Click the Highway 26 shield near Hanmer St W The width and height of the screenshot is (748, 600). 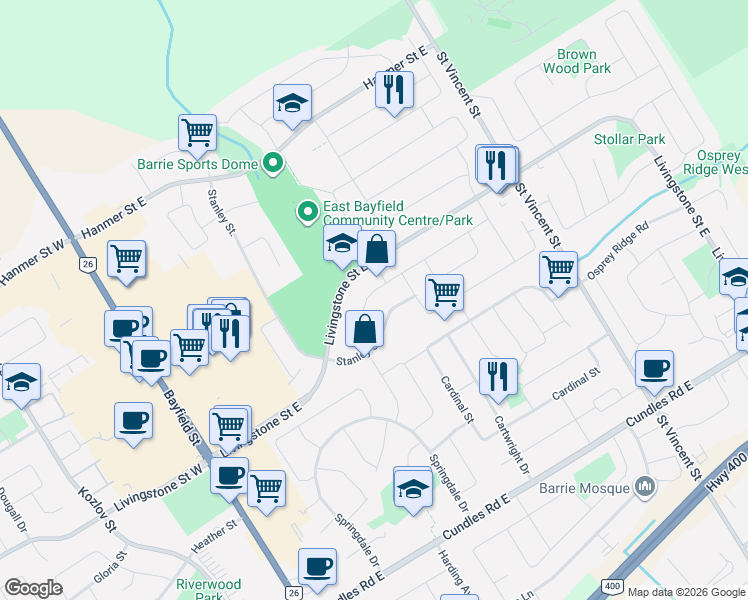click(87, 264)
